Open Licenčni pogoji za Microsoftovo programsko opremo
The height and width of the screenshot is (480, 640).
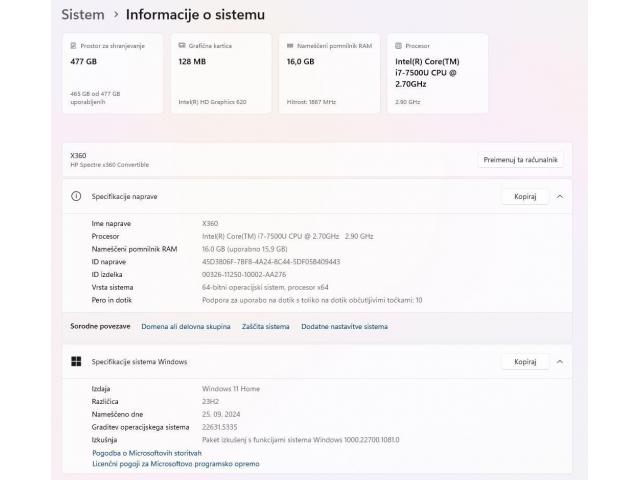tap(176, 464)
